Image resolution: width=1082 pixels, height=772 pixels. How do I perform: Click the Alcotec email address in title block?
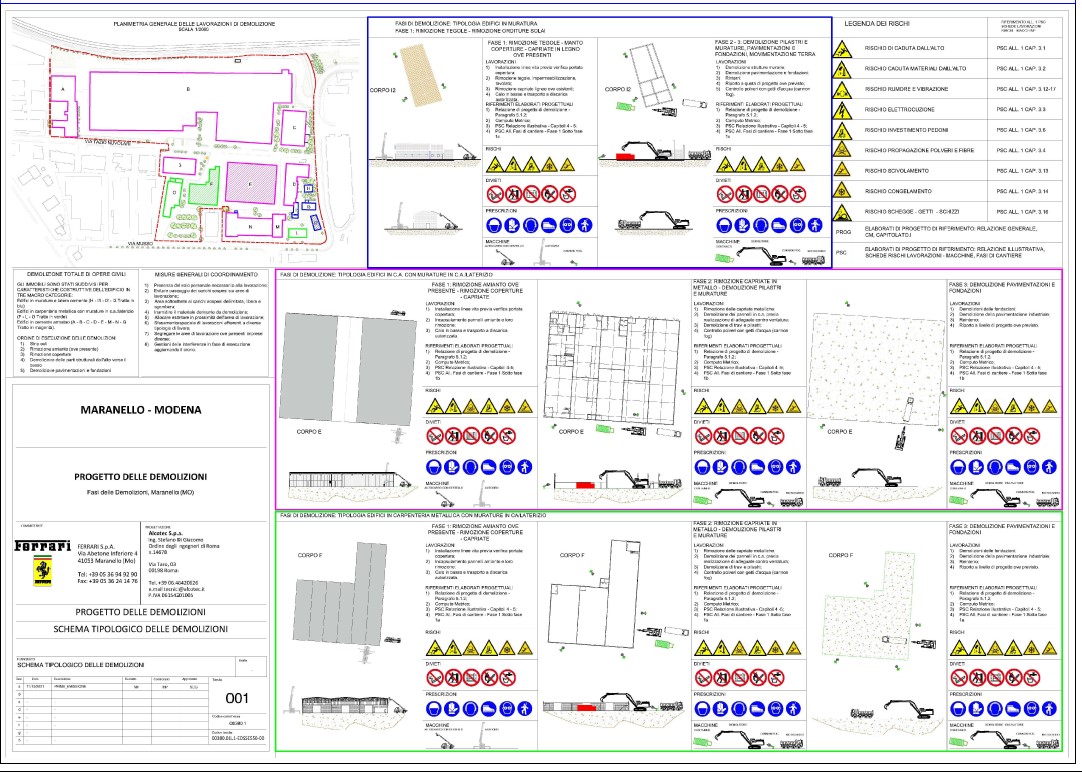(x=179, y=591)
